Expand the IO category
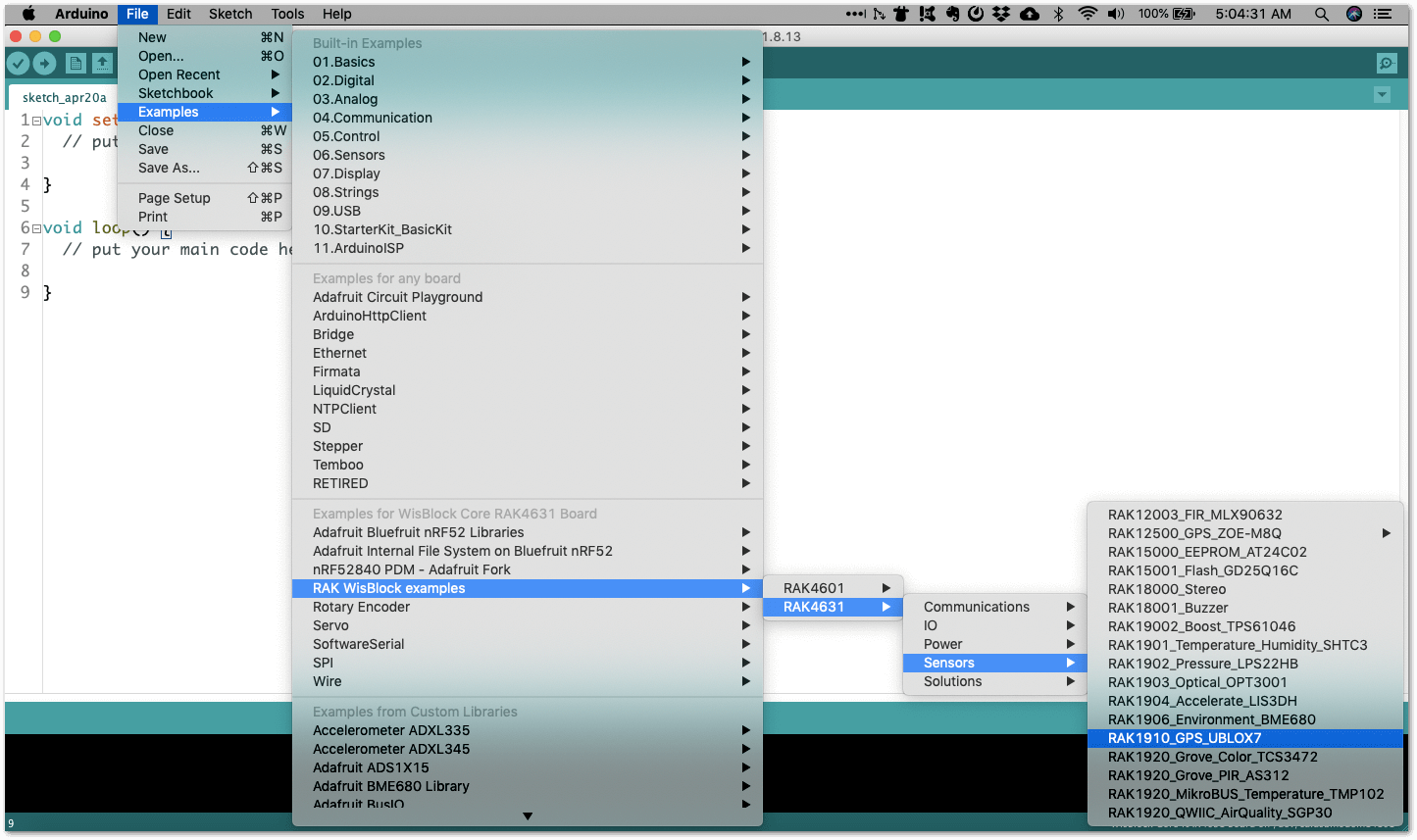Viewport: 1417px width, 840px height. [995, 625]
